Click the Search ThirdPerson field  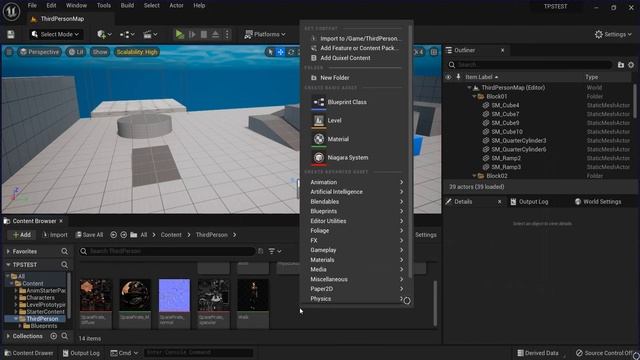(167, 251)
